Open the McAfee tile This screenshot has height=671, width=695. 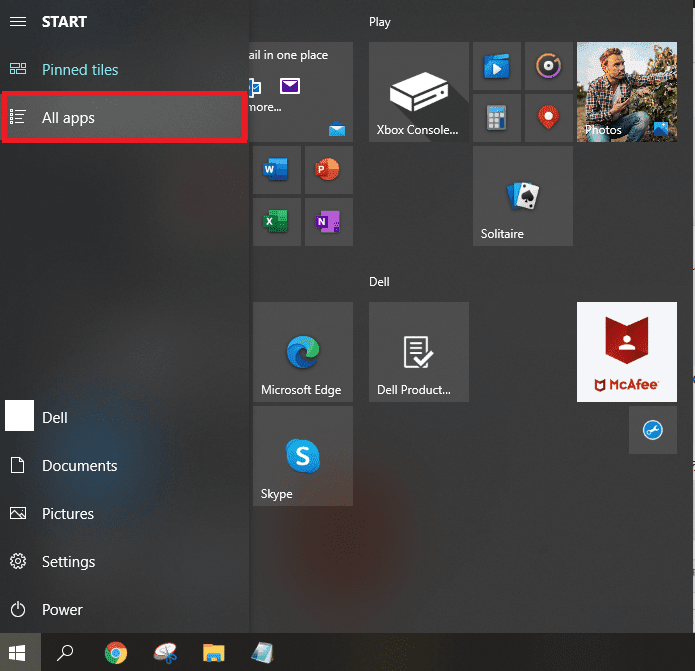[627, 352]
